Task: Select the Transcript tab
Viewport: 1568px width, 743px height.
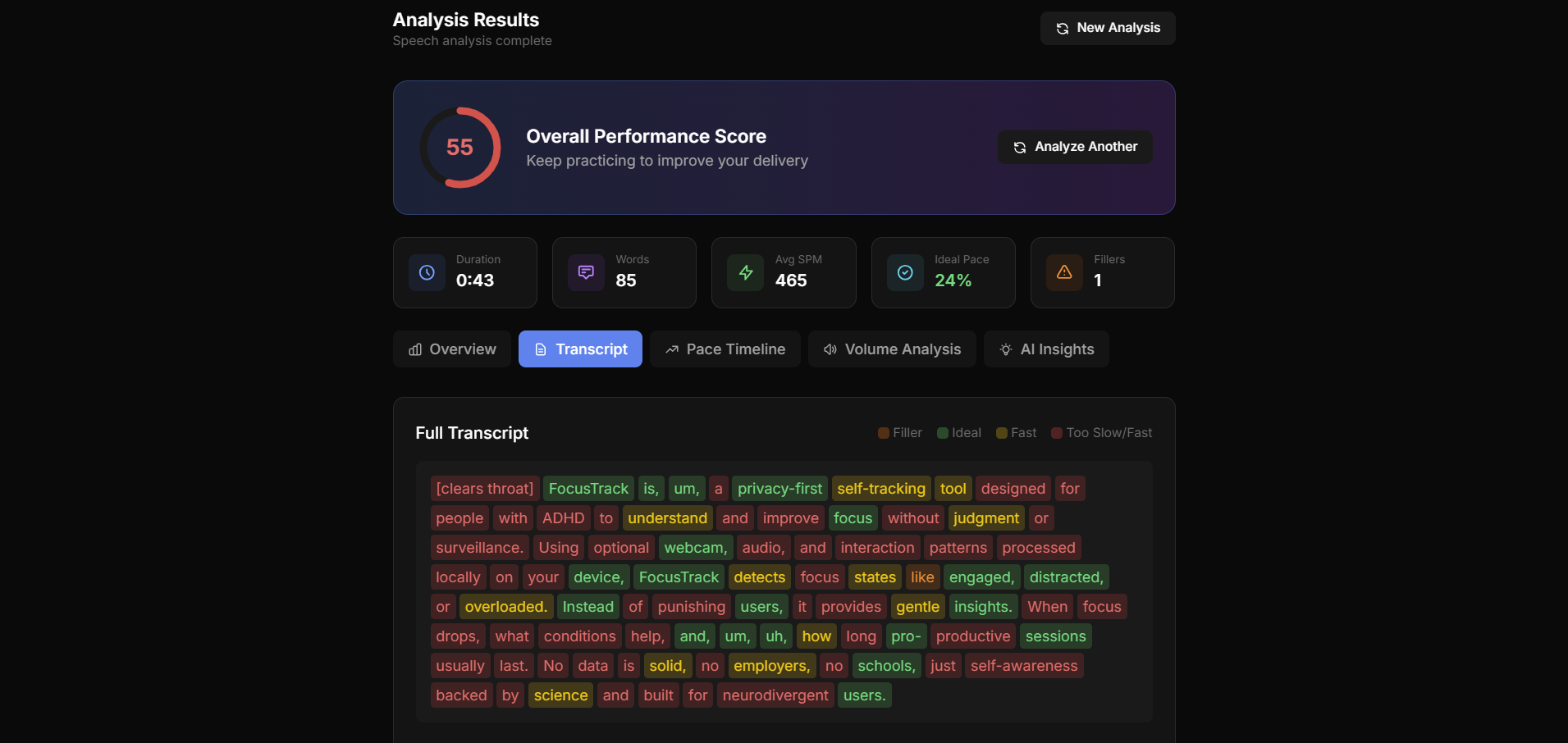Action: (580, 349)
